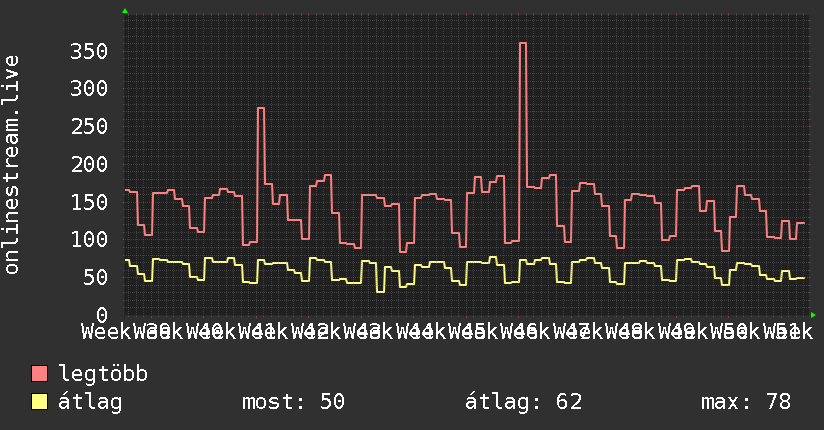Click the 100 y-axis label
Screen dimensions: 824x430
(89, 240)
